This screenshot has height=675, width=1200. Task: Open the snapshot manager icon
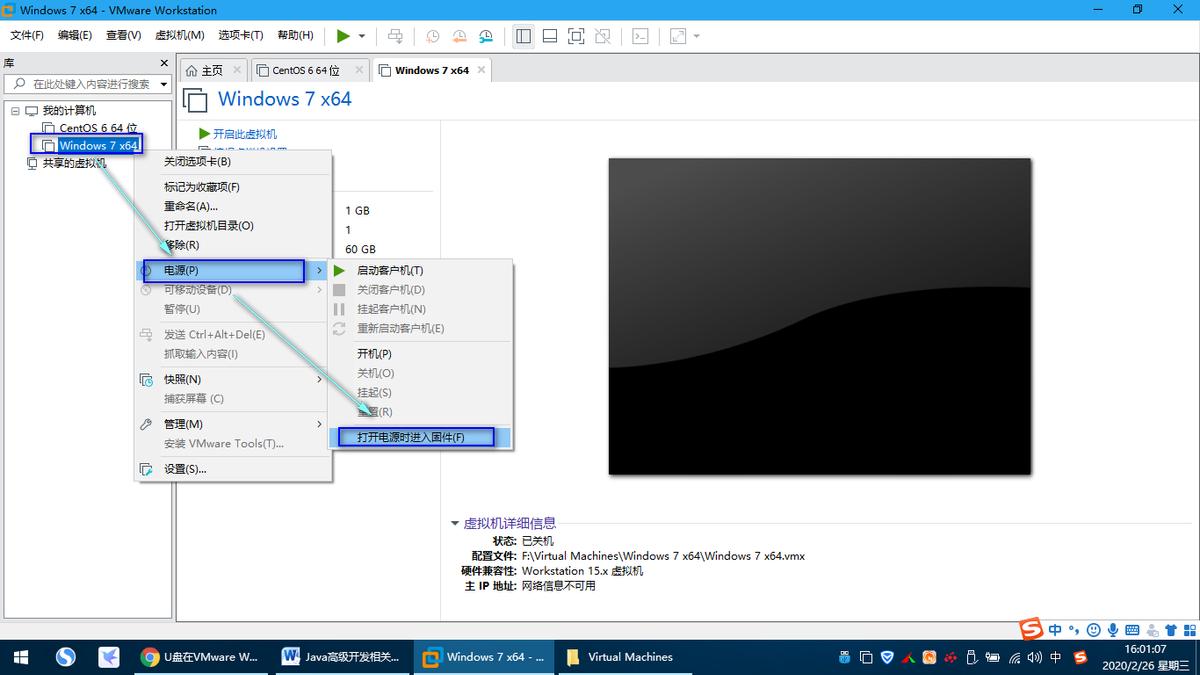(486, 36)
